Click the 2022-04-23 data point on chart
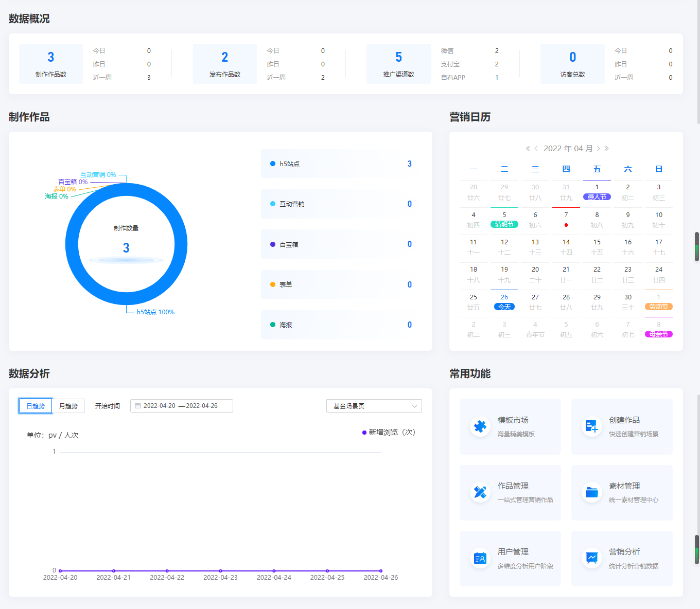 click(221, 571)
